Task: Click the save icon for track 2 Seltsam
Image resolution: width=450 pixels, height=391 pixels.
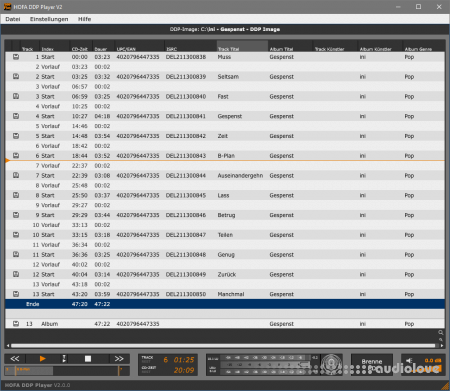Action: pyautogui.click(x=16, y=76)
